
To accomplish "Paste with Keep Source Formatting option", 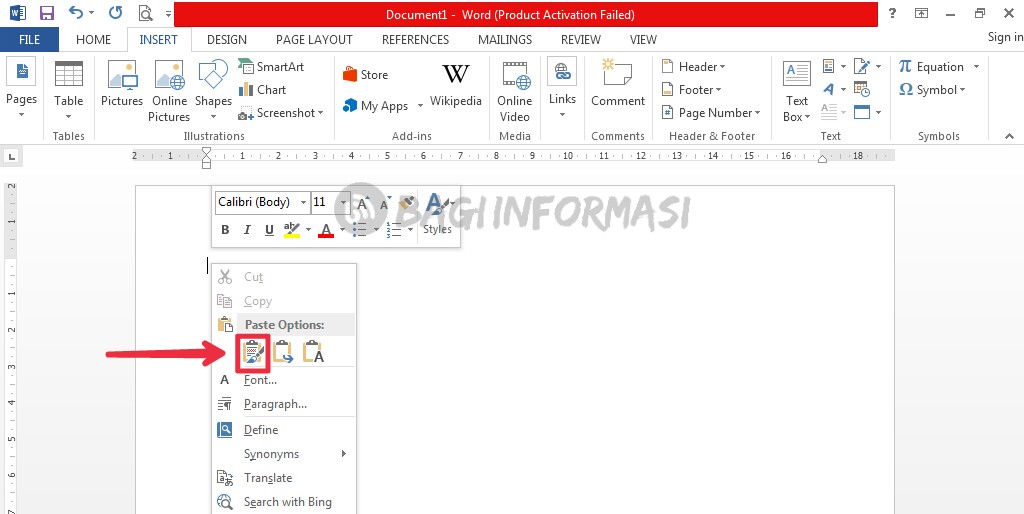I will pyautogui.click(x=253, y=352).
